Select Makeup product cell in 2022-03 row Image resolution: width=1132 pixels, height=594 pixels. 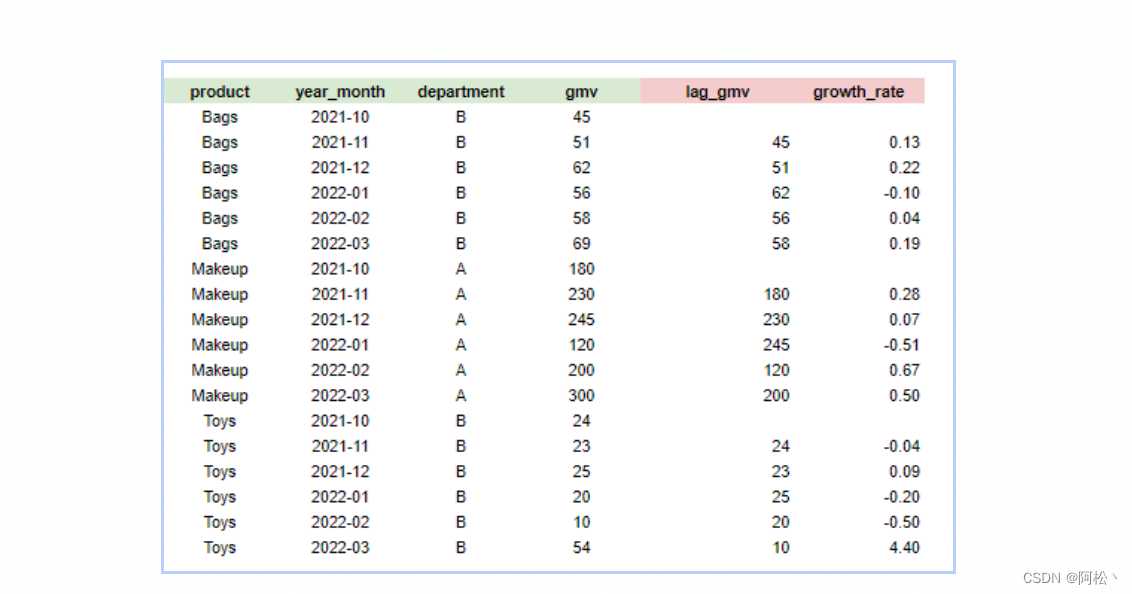[x=219, y=396]
